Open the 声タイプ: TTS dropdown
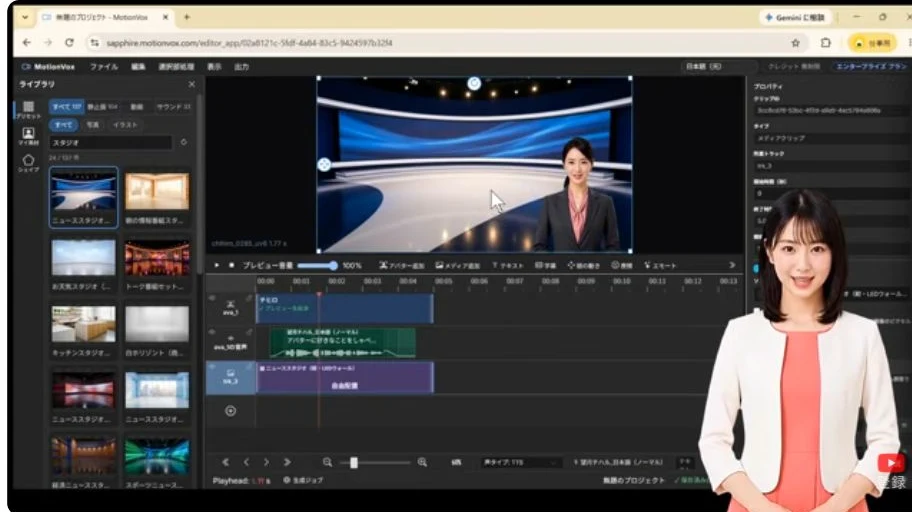 (x=520, y=463)
